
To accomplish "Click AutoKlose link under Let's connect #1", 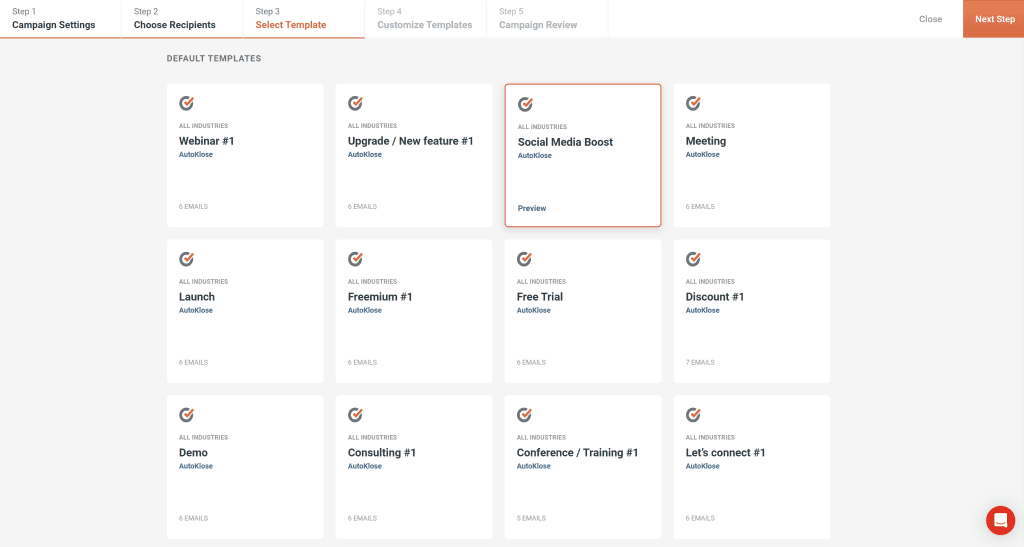I will tap(703, 467).
